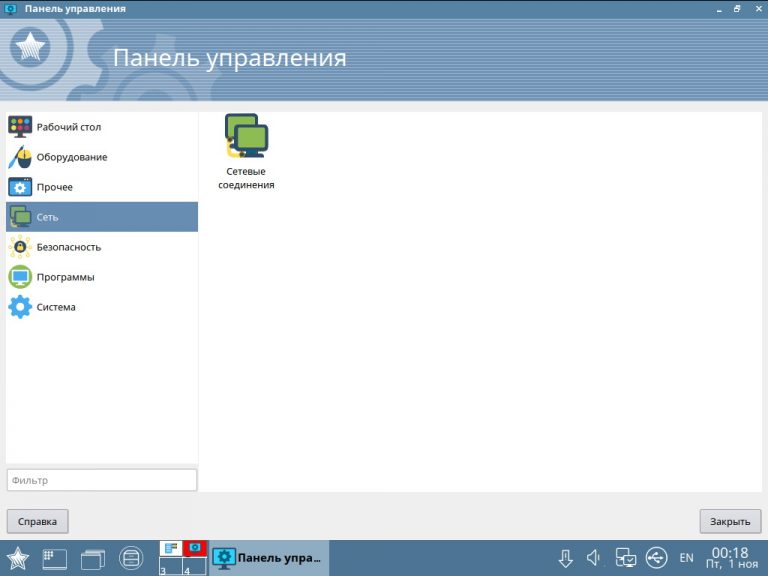
Task: Open the Прочее category
Action: pos(102,187)
